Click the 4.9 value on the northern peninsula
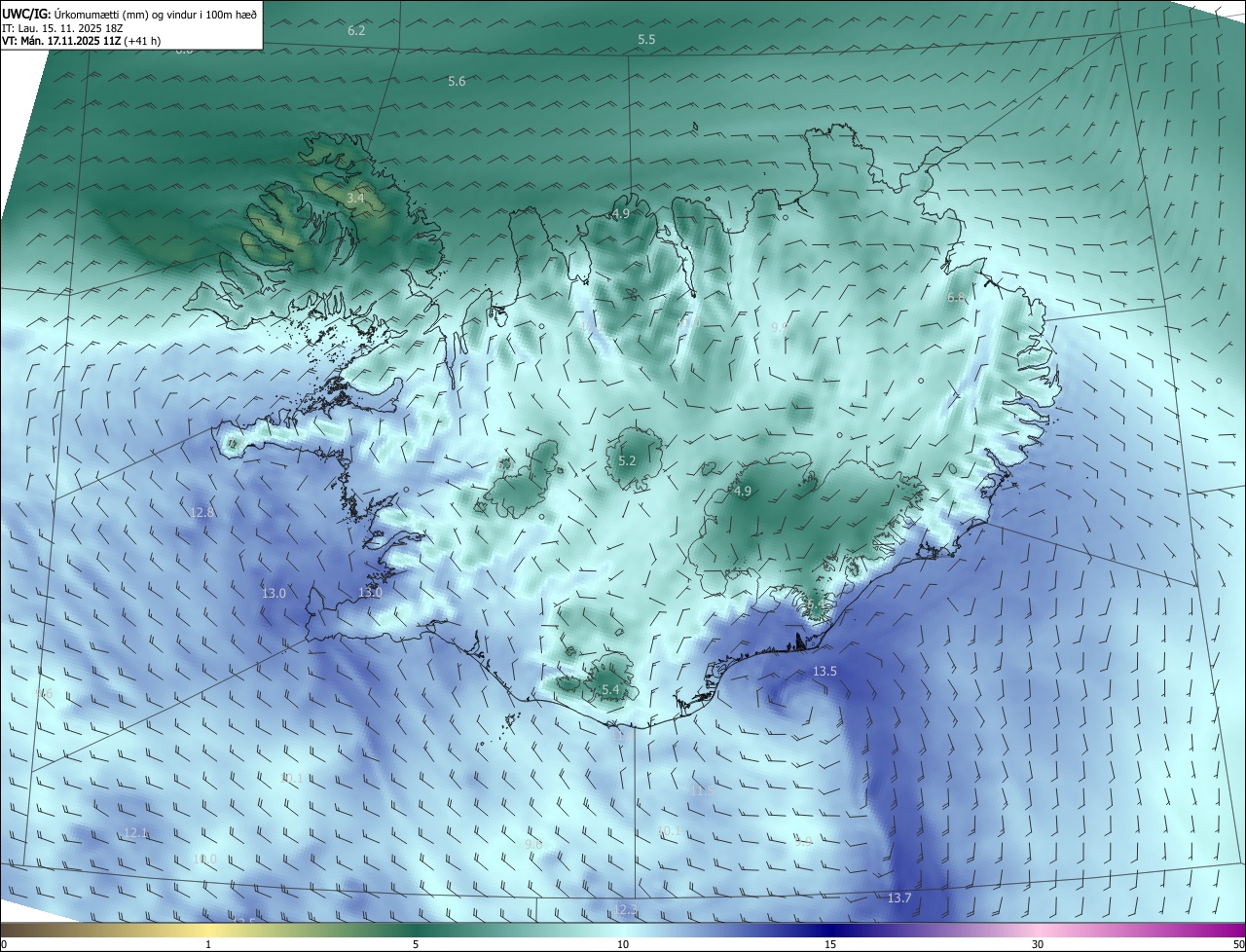This screenshot has height=952, width=1246. tap(620, 213)
